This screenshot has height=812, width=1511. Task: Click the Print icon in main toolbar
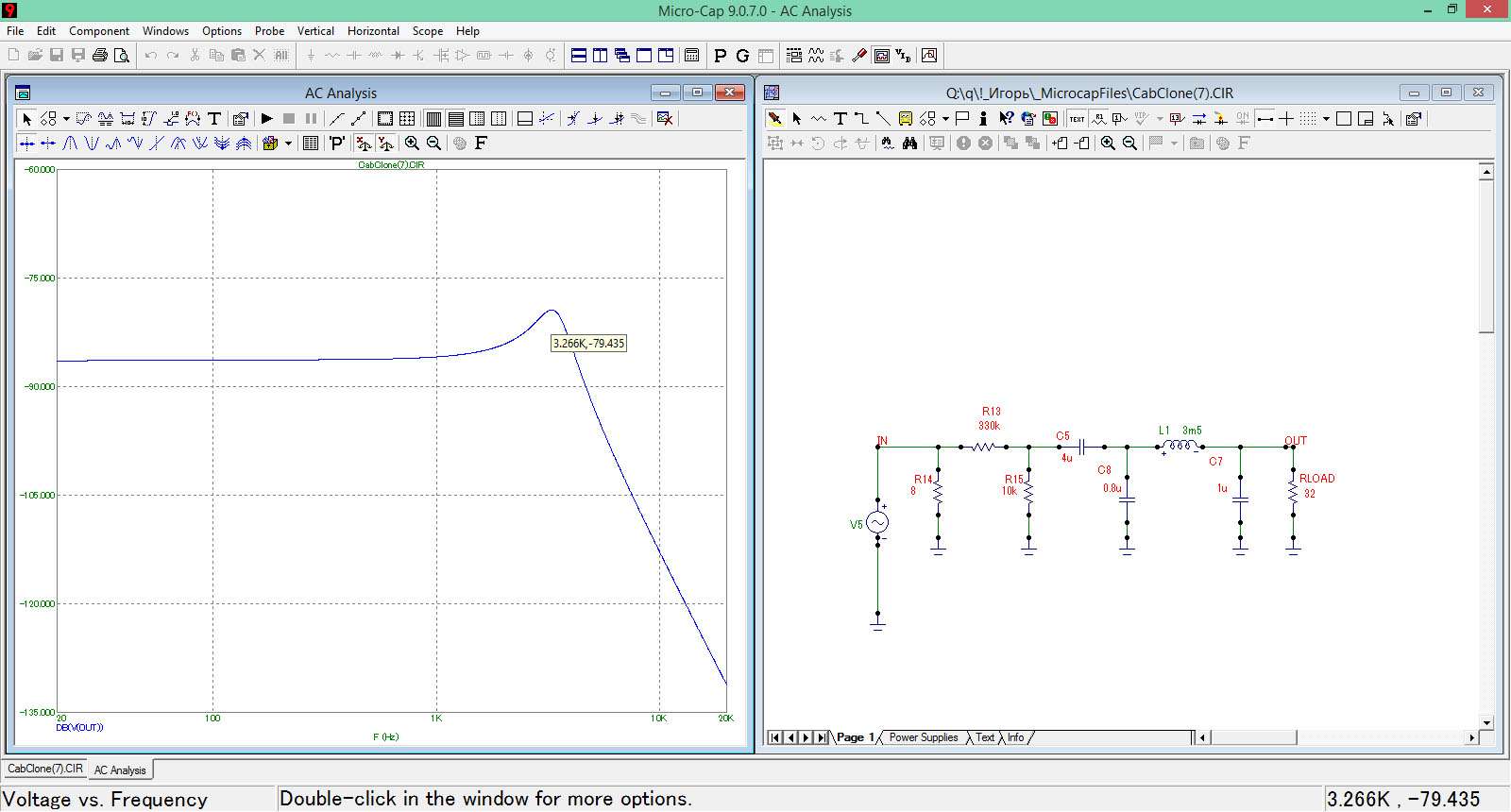(x=100, y=56)
